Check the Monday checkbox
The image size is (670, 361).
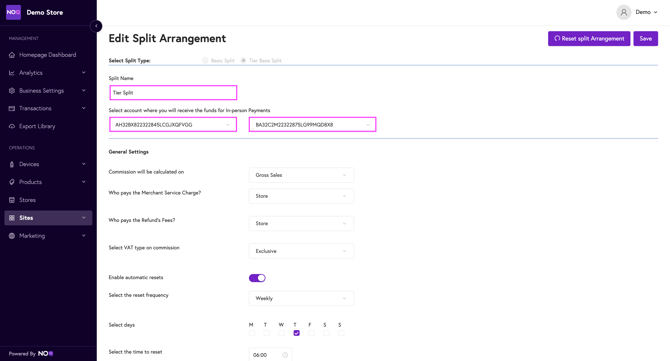coord(252,333)
